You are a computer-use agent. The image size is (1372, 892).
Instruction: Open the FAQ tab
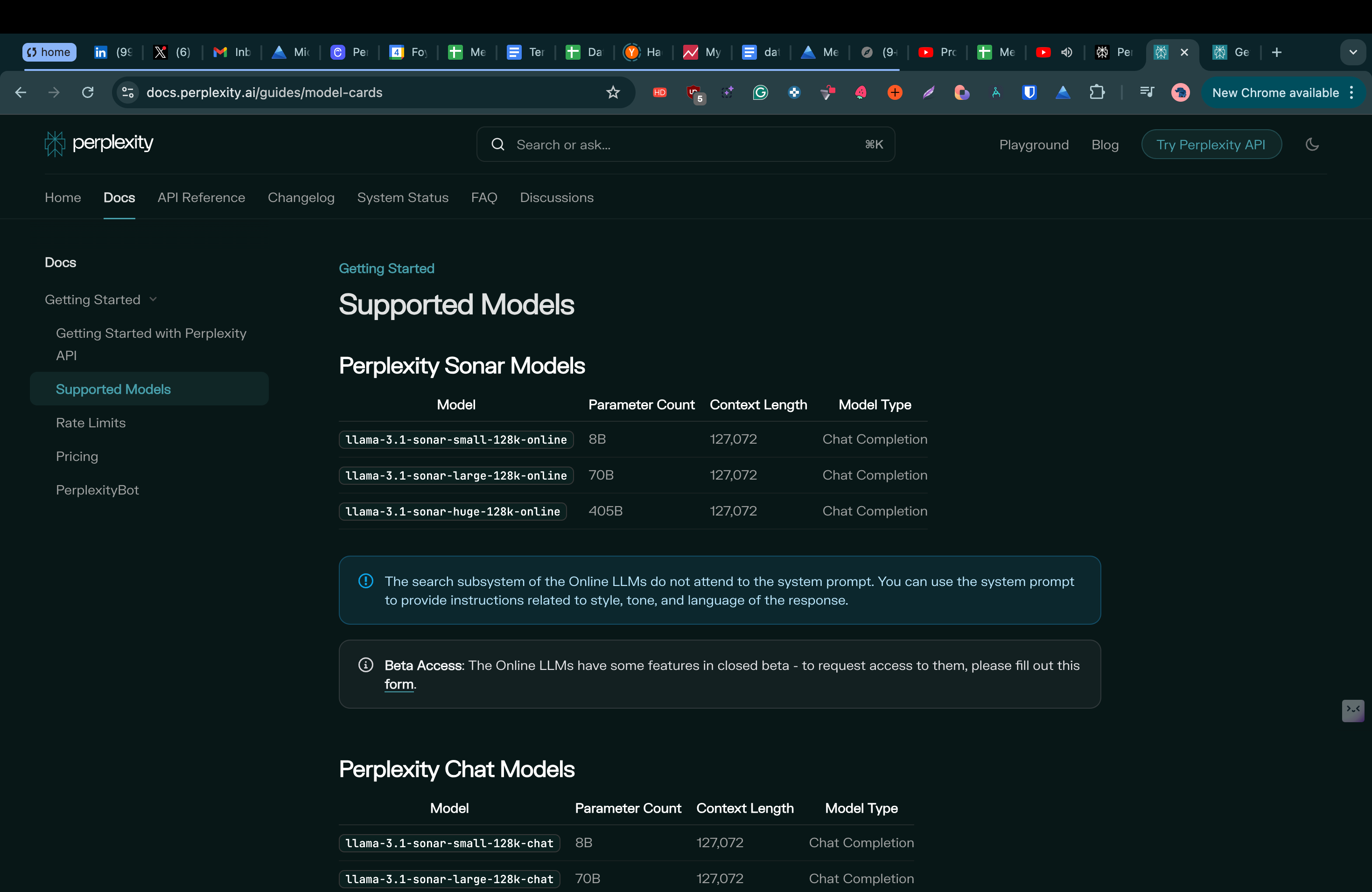click(x=483, y=198)
